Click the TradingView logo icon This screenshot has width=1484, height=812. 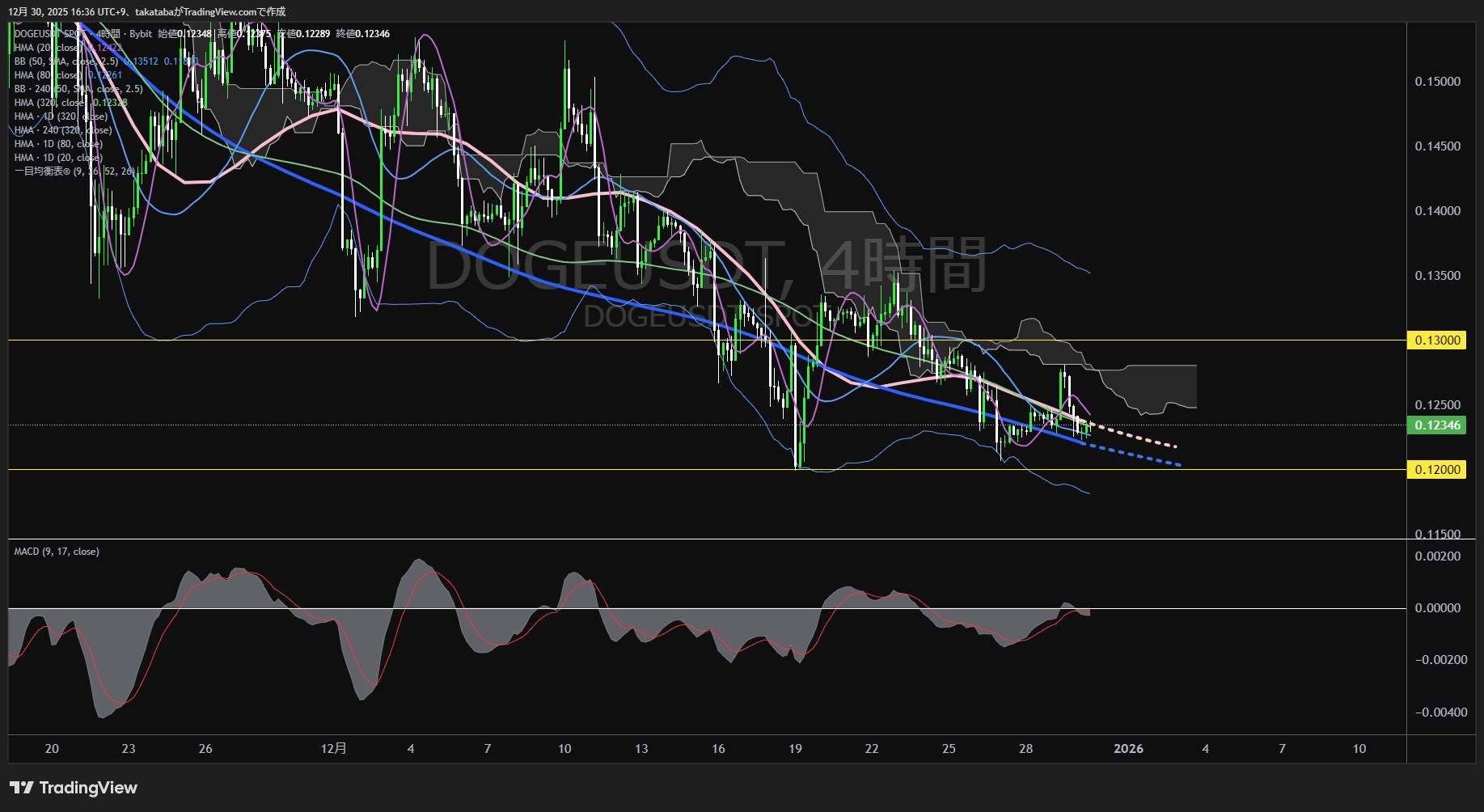tap(21, 788)
